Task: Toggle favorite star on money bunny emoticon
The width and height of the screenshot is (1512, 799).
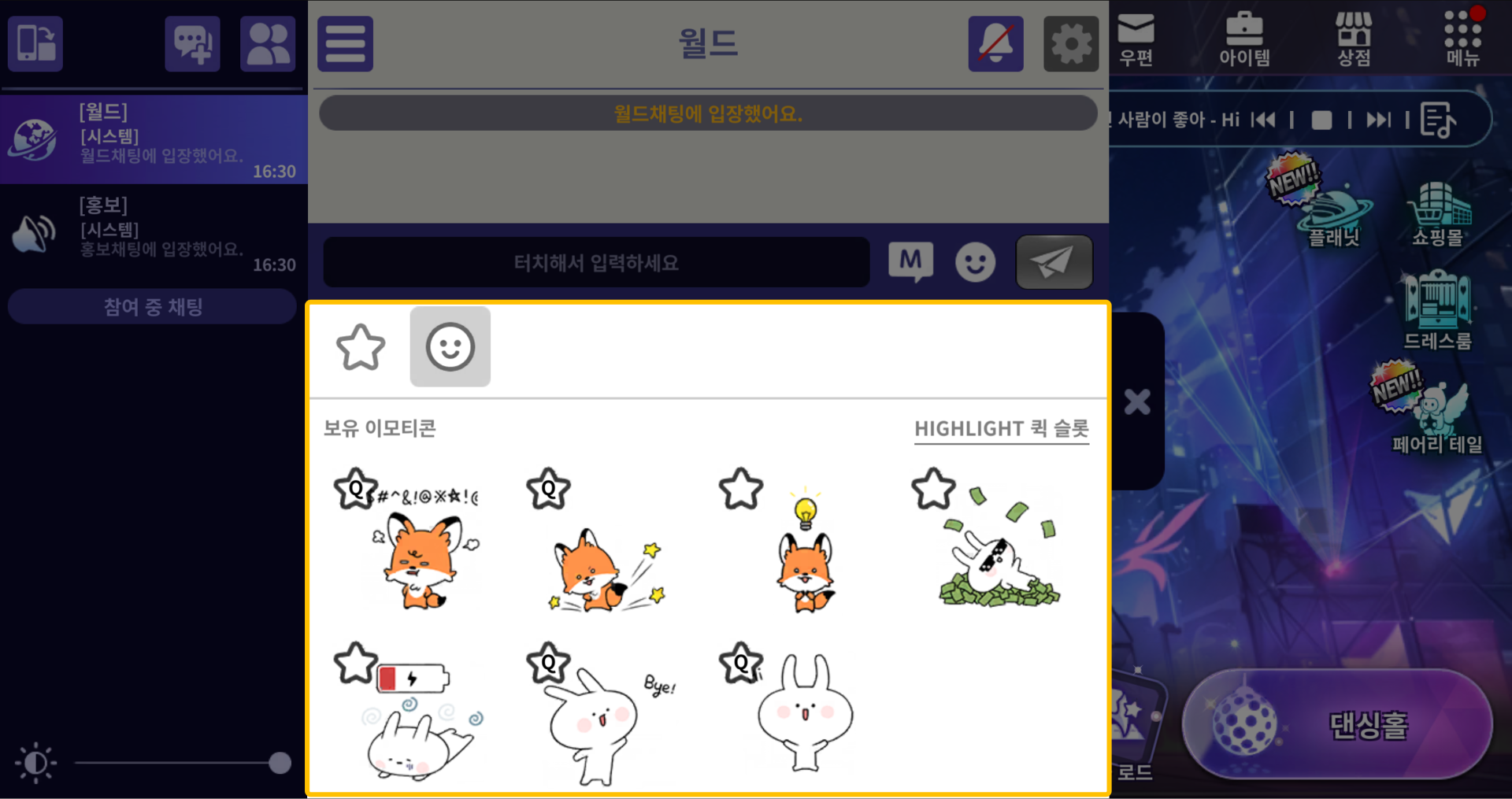Action: [x=933, y=489]
